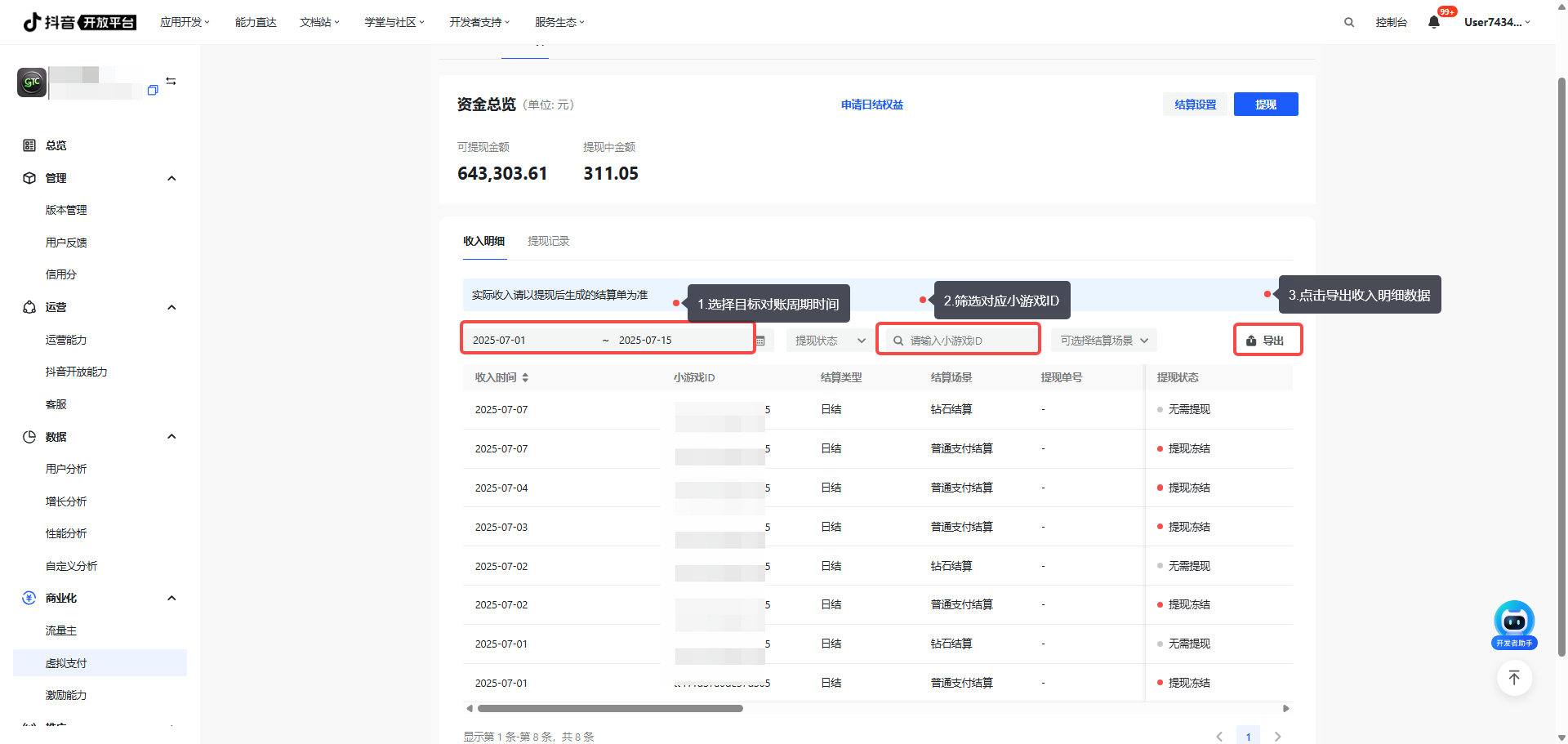The width and height of the screenshot is (1568, 744).
Task: Switch to the 提现记录 tab
Action: (x=548, y=241)
